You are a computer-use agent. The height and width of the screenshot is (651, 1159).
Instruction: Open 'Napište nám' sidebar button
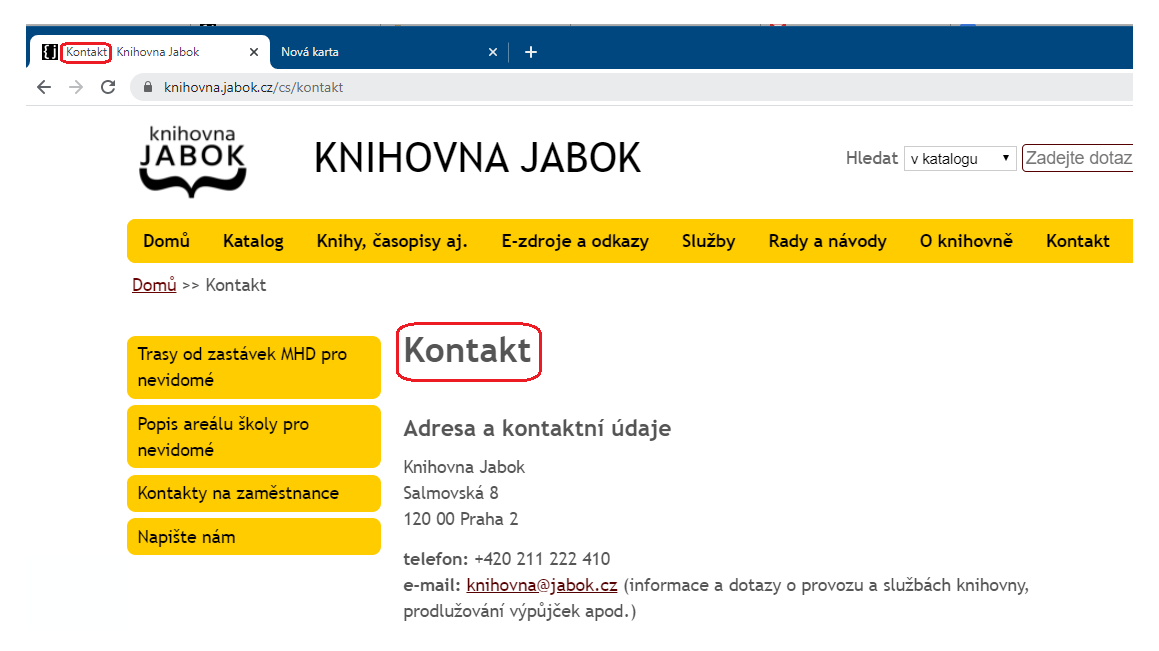[x=254, y=537]
